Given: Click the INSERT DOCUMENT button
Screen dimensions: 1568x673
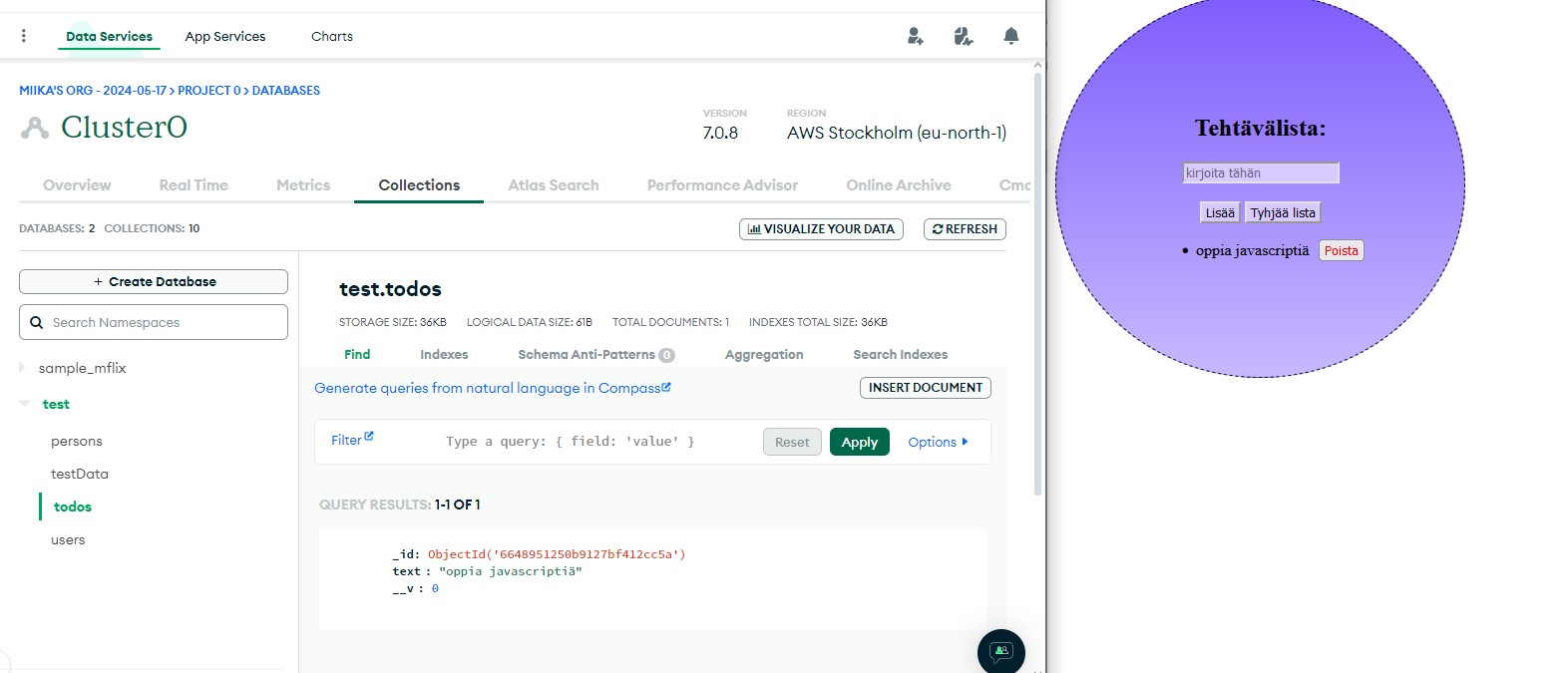Looking at the screenshot, I should pyautogui.click(x=925, y=388).
